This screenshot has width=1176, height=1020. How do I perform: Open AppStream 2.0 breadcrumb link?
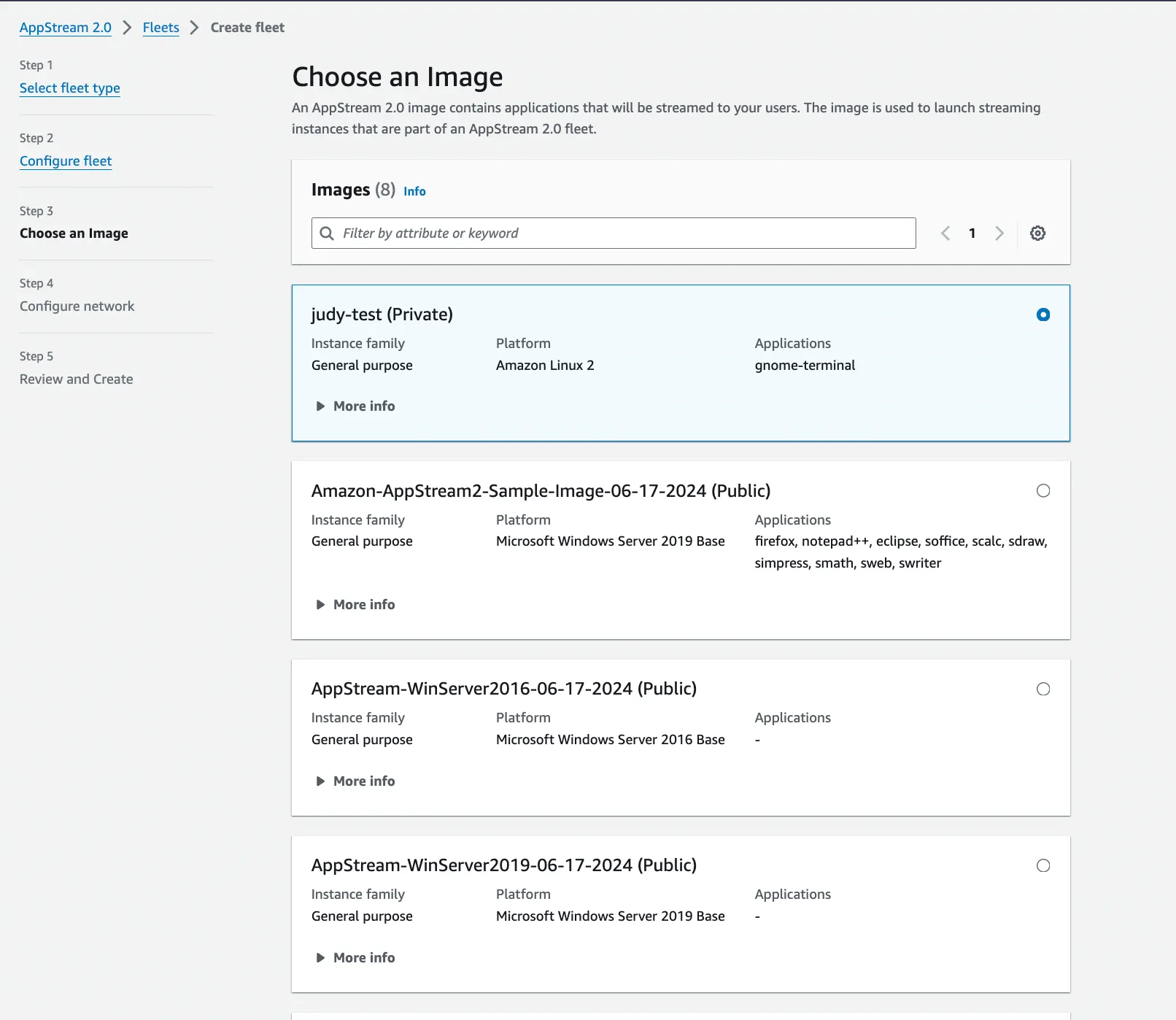66,28
